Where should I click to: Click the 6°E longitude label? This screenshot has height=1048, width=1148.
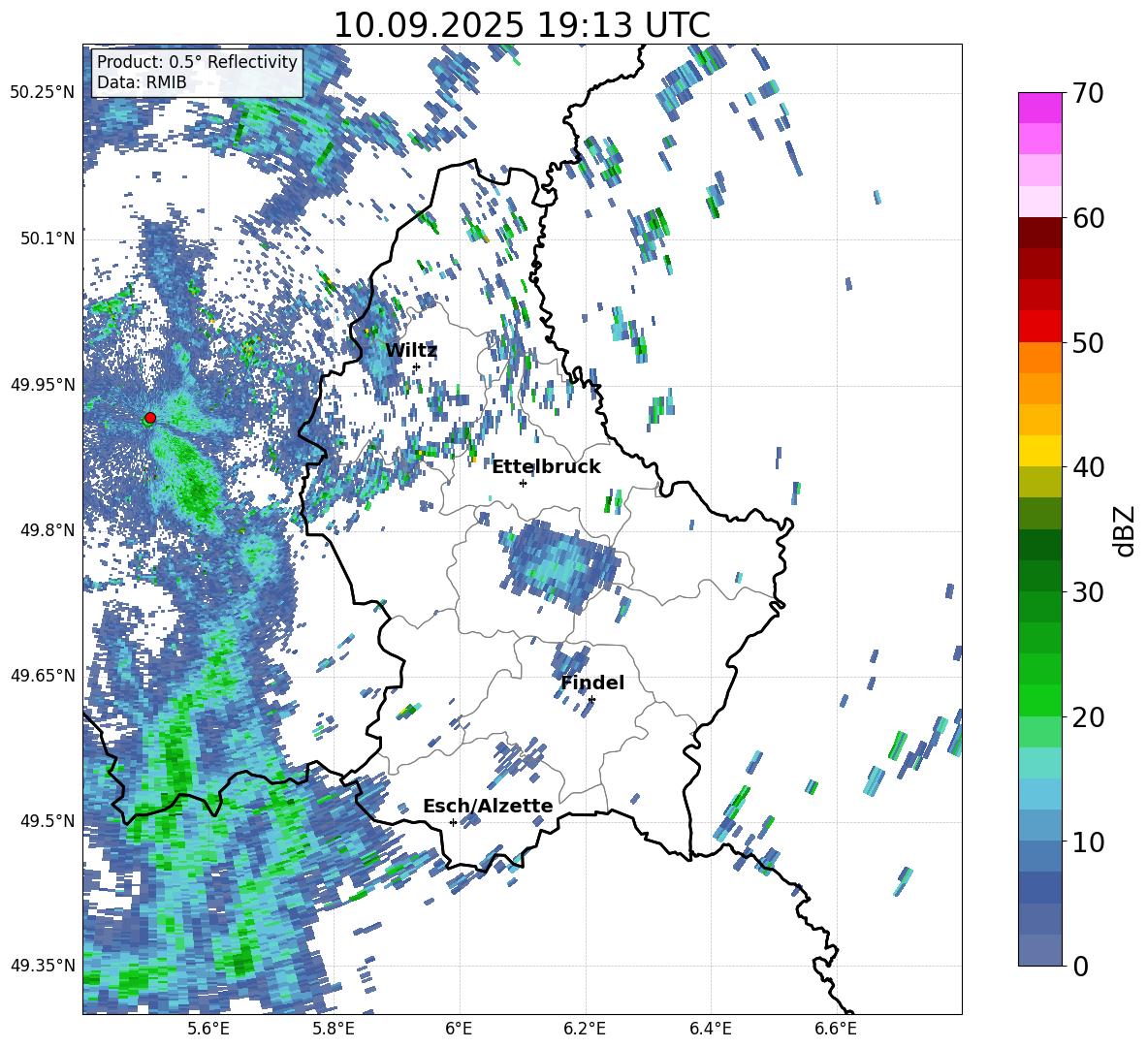click(459, 1029)
